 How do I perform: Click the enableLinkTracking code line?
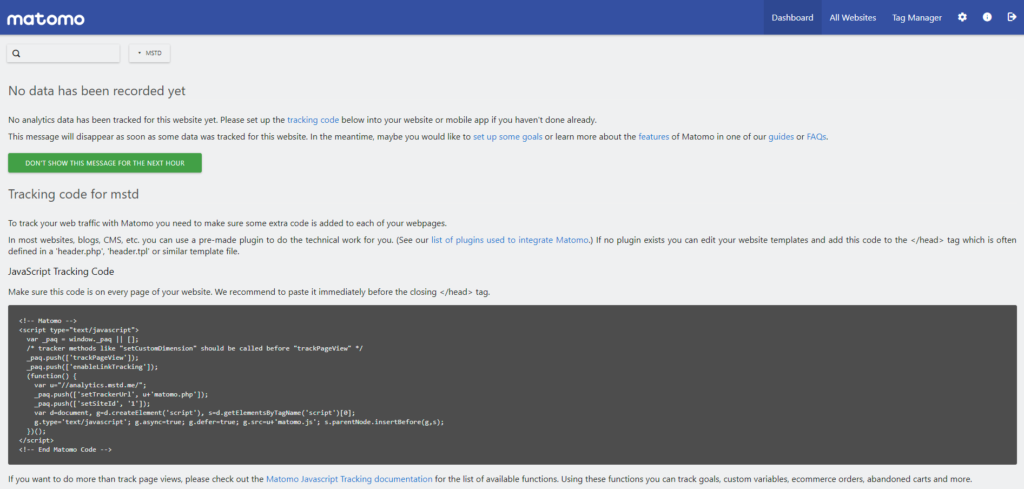tap(92, 367)
